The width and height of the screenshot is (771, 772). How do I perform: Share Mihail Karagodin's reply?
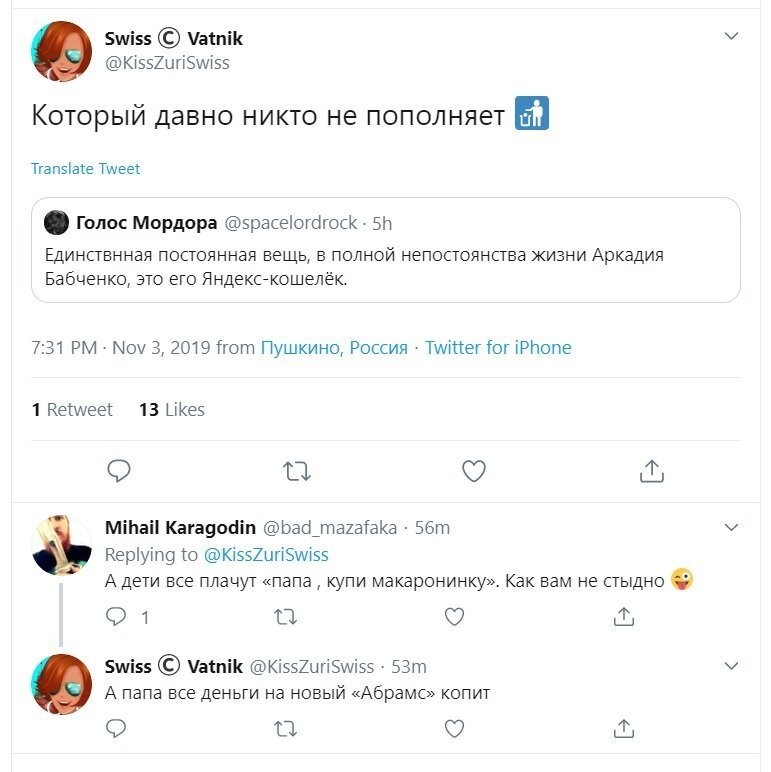(623, 617)
